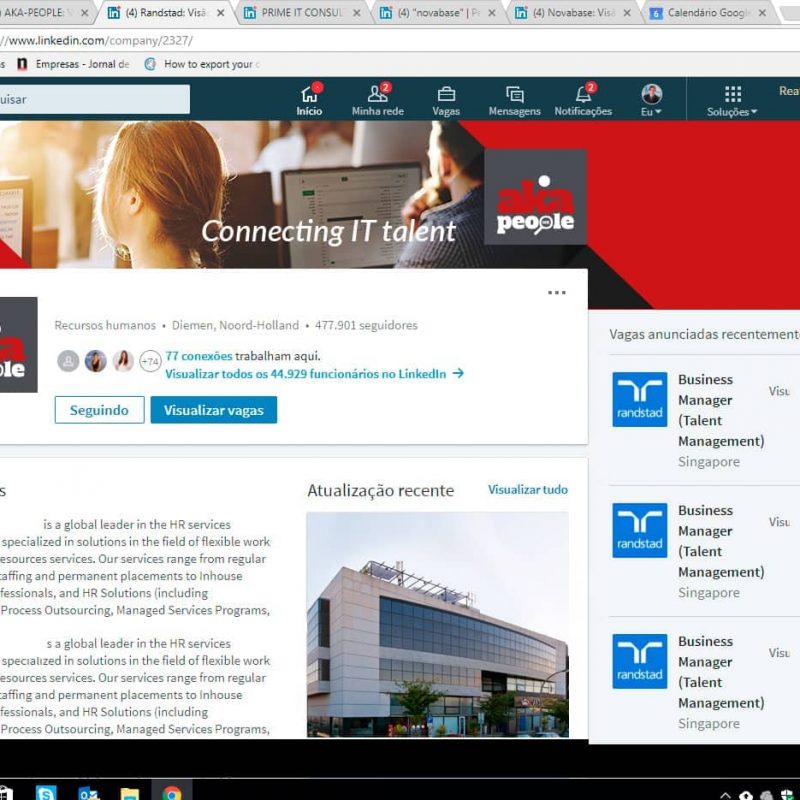800x800 pixels.
Task: Open second Business Manager (Talent Management) job title
Action: coord(721,541)
